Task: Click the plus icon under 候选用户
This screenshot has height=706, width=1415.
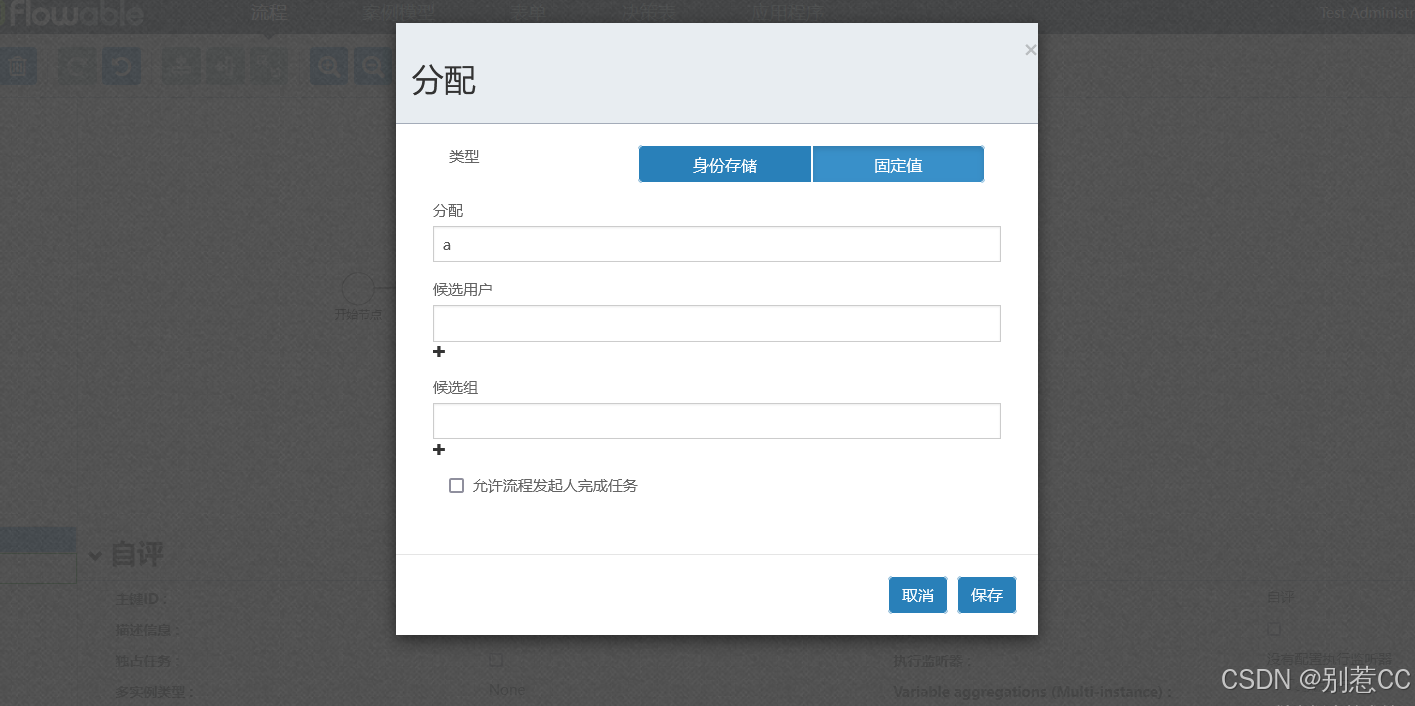Action: click(x=438, y=352)
